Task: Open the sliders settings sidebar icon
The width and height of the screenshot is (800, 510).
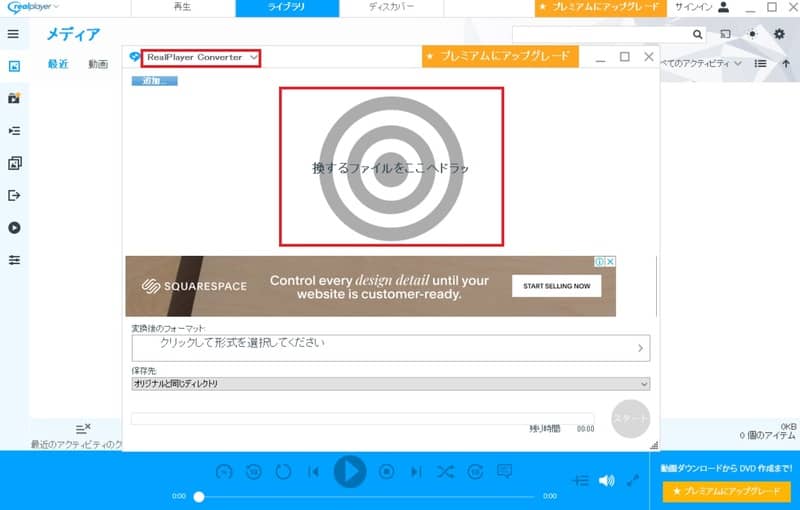Action: pos(14,260)
